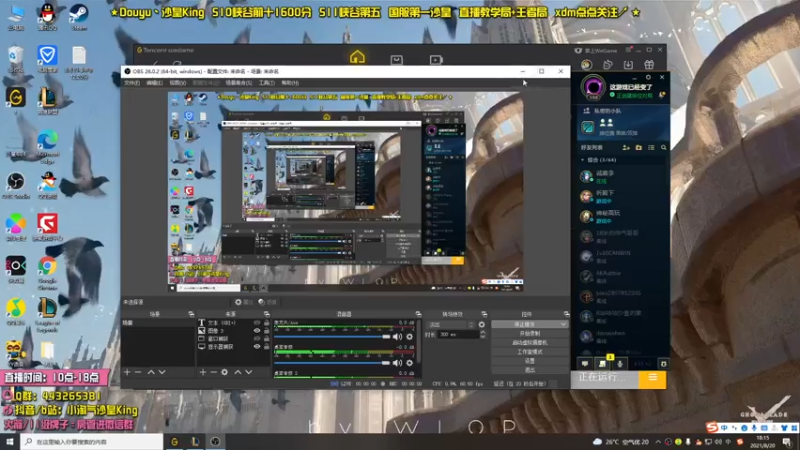Pop out the scenes dock
Viewport: 800px width, 450px height.
point(191,314)
